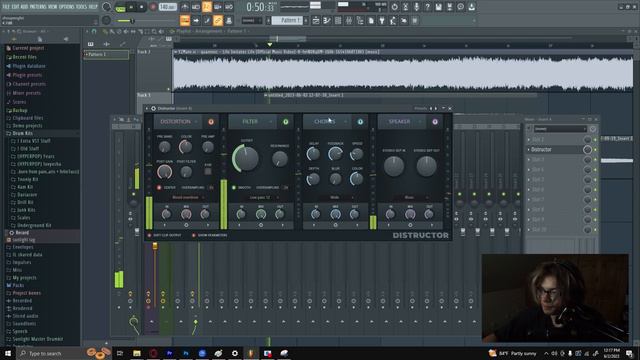Toggle the Smooth option in Filter

coord(234,188)
